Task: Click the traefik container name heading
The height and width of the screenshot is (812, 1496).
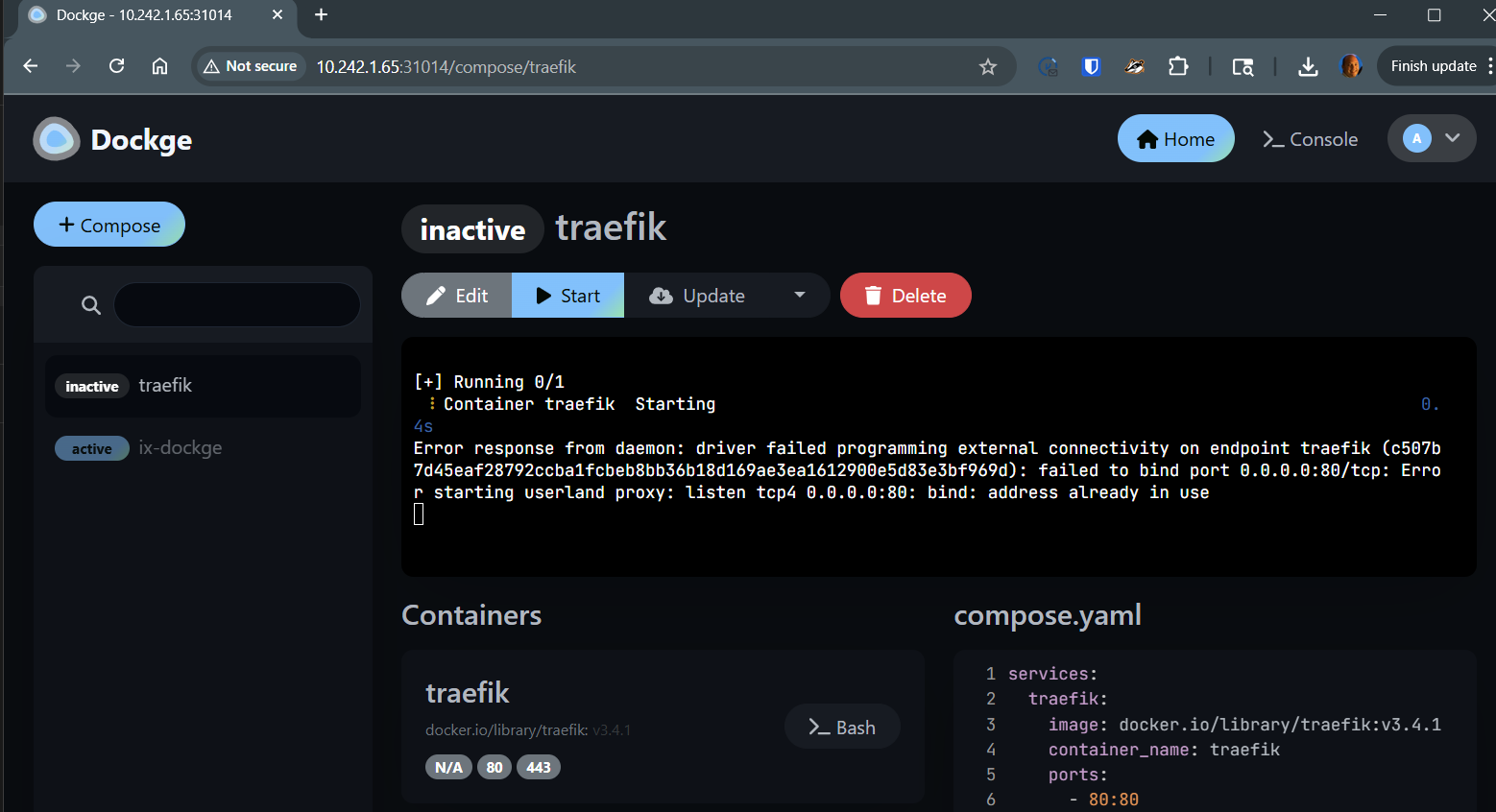Action: pyautogui.click(x=468, y=692)
